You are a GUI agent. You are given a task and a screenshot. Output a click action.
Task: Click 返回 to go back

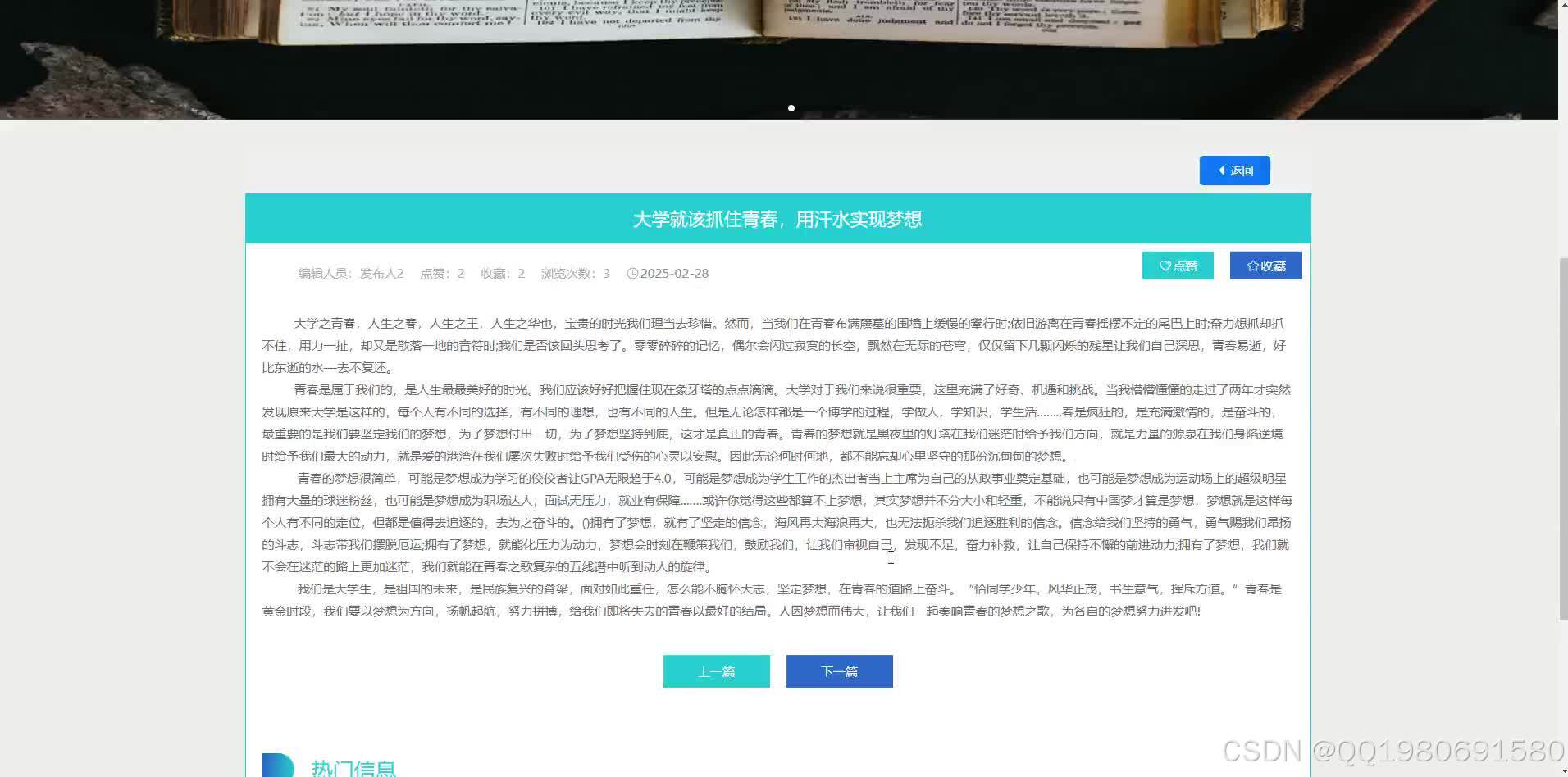point(1234,170)
